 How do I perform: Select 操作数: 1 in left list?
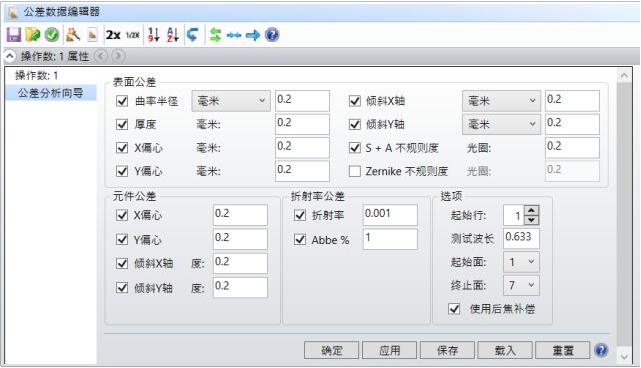(36, 75)
